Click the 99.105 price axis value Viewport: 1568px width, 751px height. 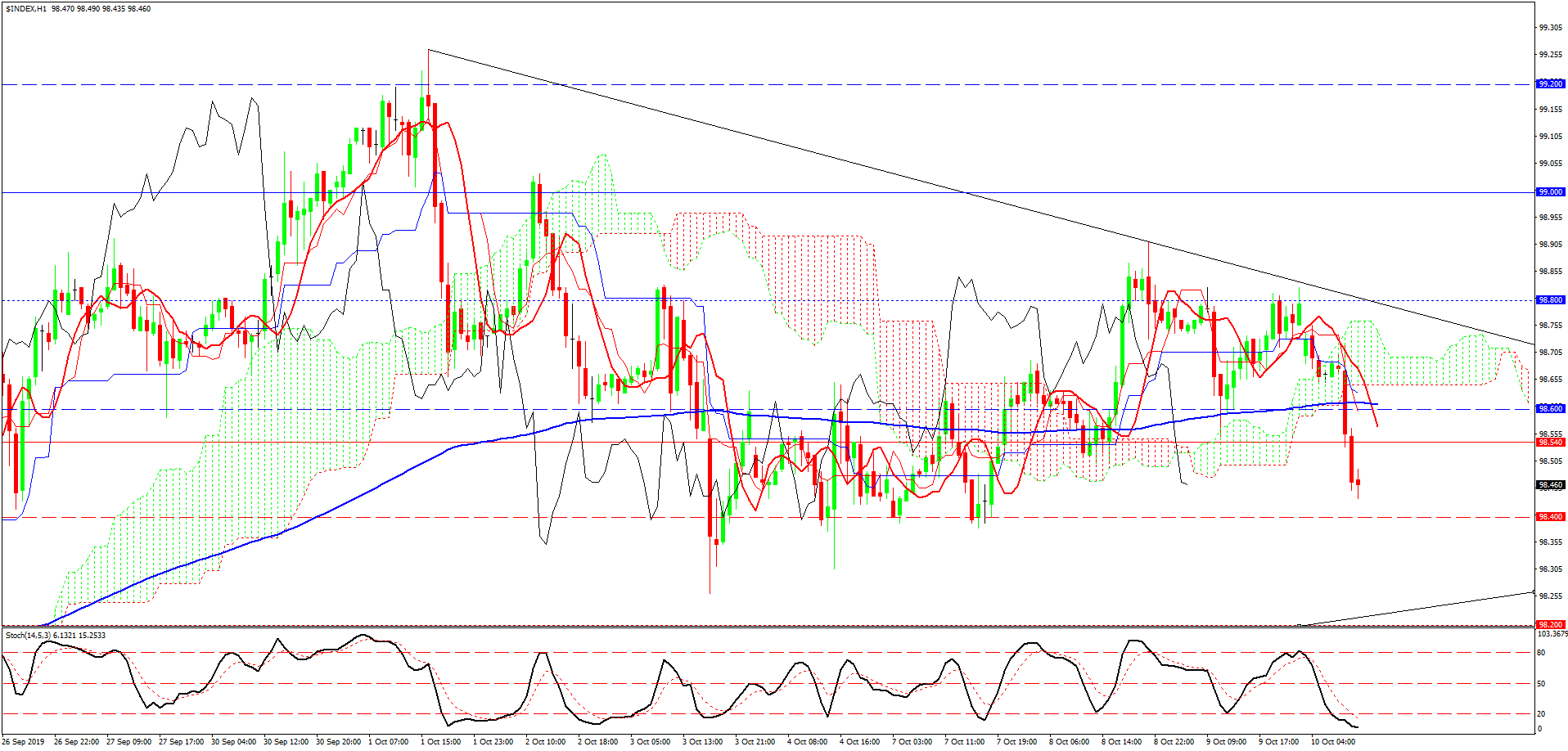tap(1551, 136)
